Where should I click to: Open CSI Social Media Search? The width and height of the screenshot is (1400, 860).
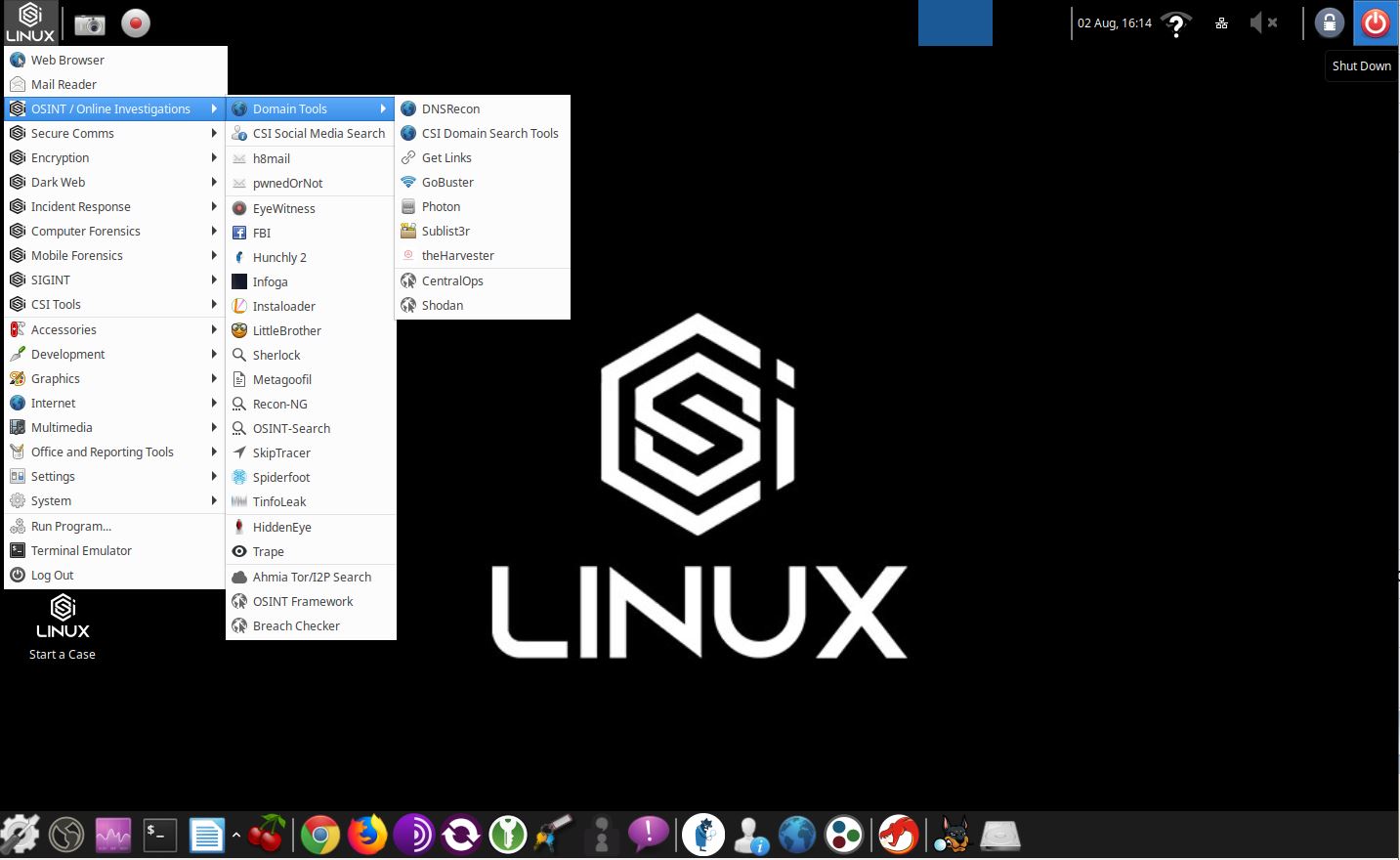(311, 133)
